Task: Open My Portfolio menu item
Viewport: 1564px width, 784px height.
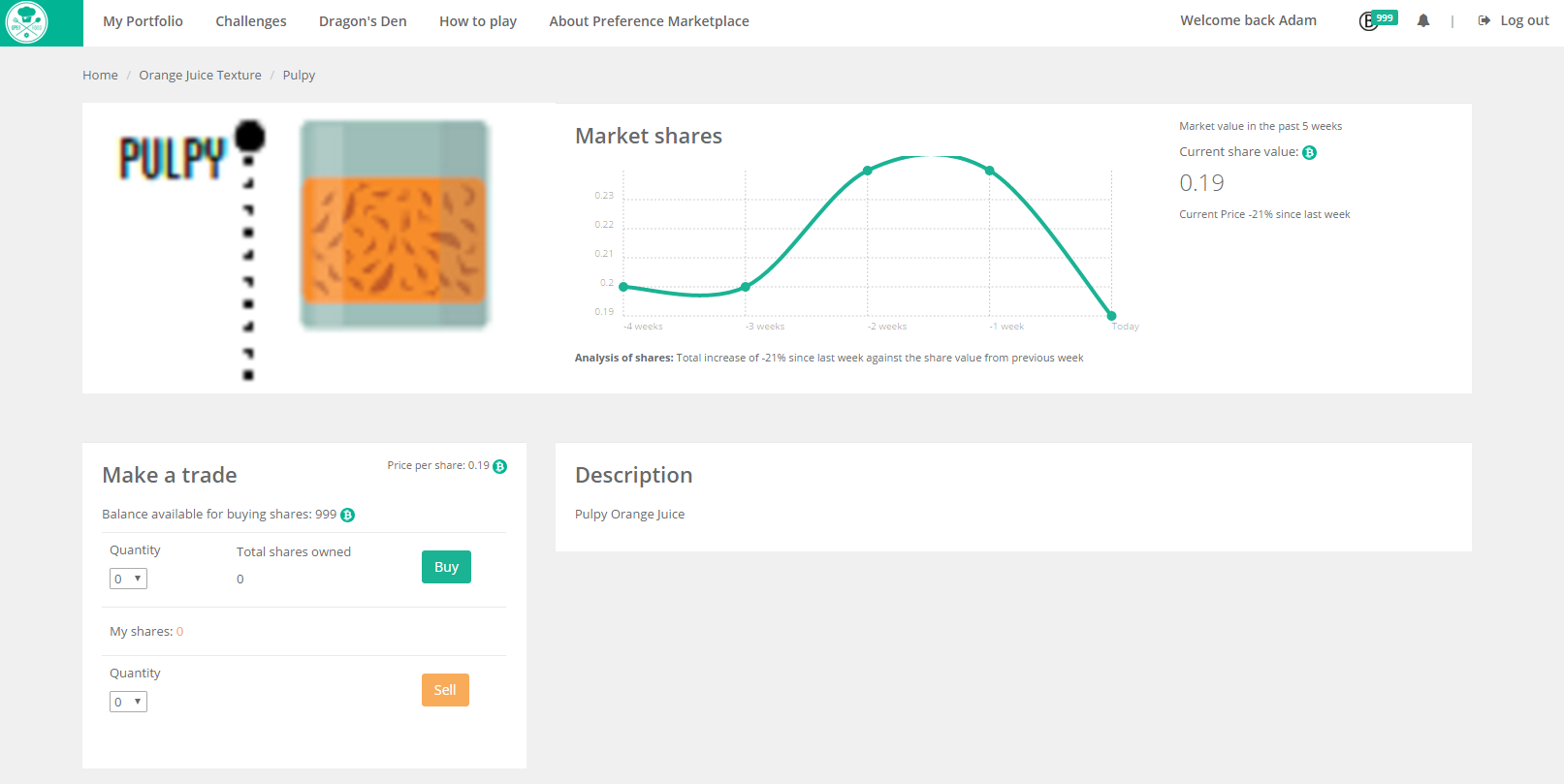Action: tap(143, 21)
